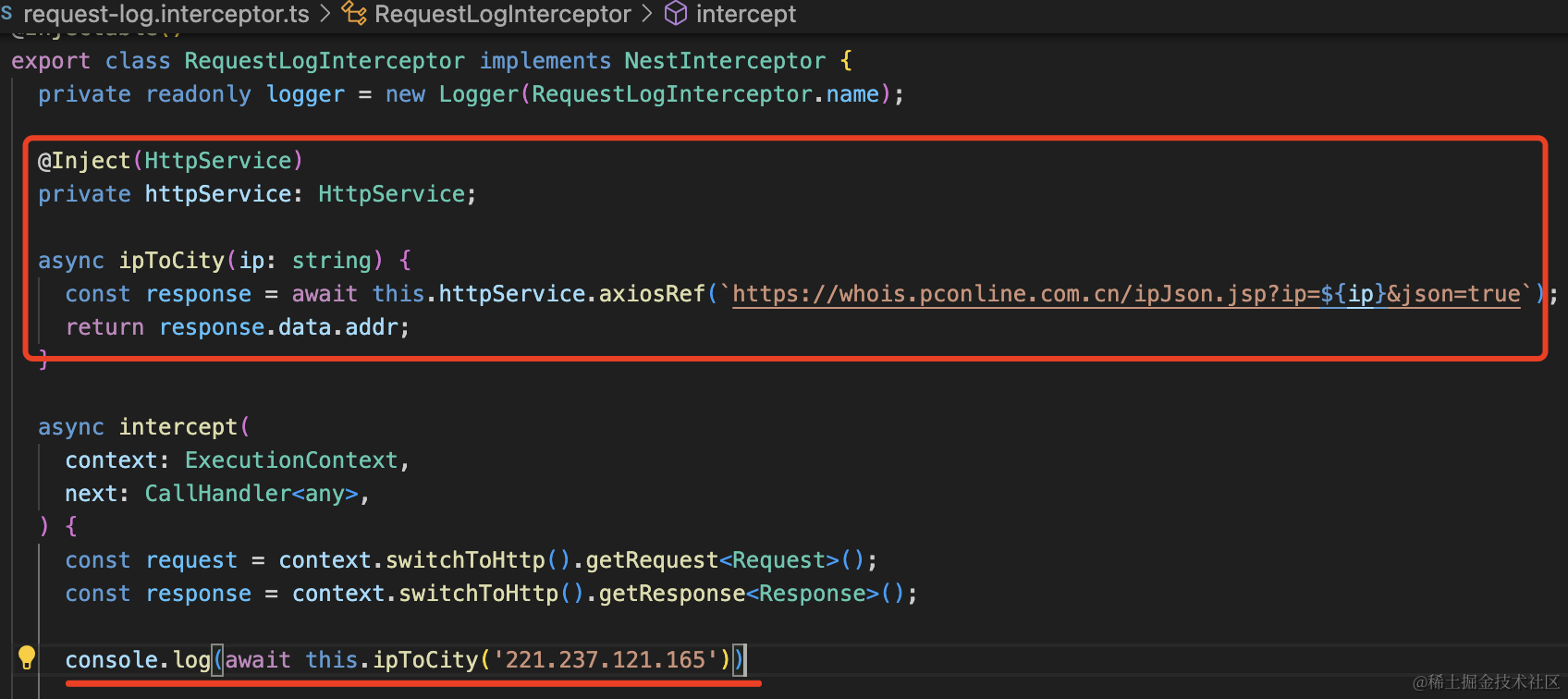The height and width of the screenshot is (699, 1568).
Task: Click the chevron after request-log.interceptor.ts
Action: (x=325, y=15)
